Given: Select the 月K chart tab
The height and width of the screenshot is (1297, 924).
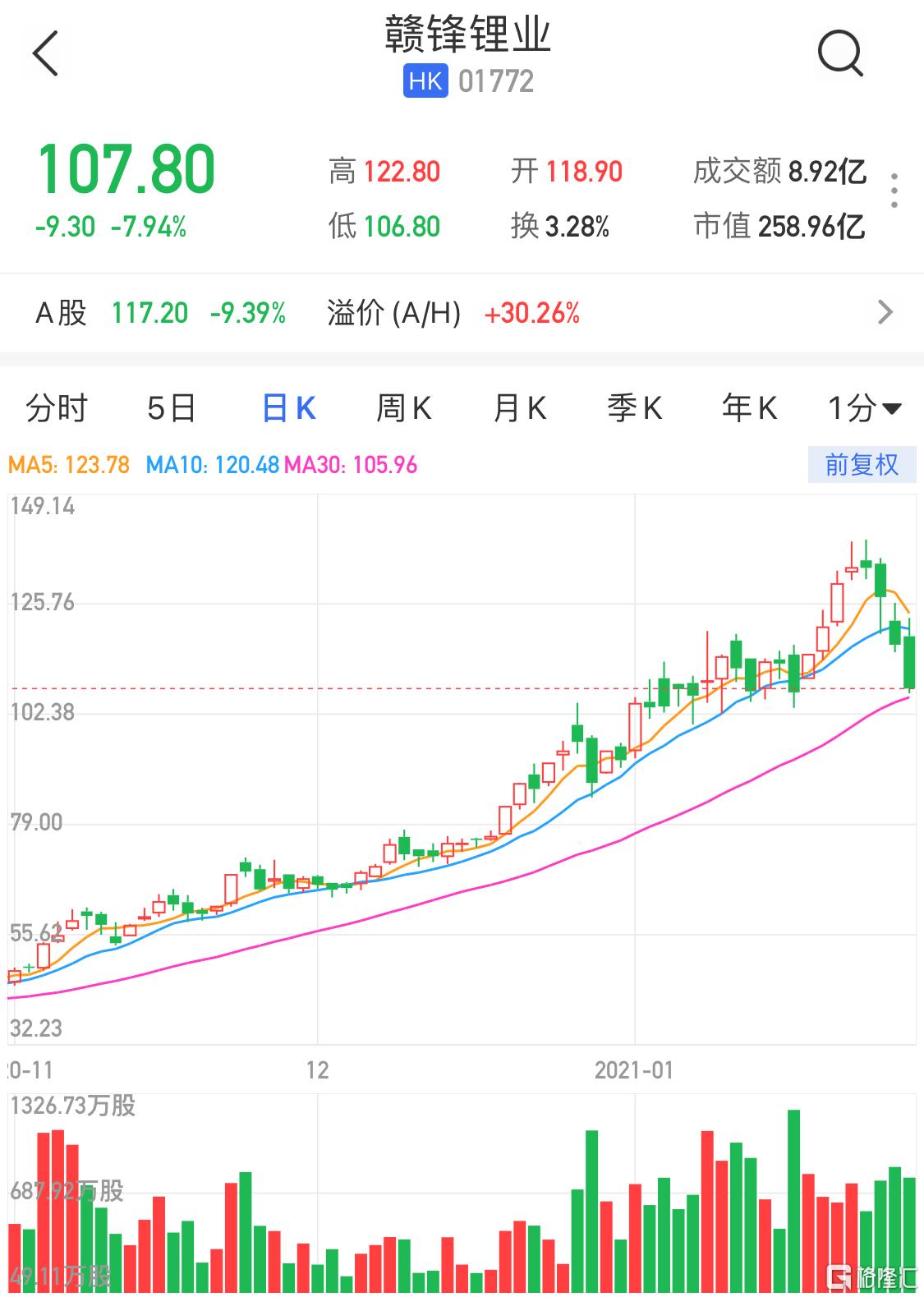Looking at the screenshot, I should tap(520, 408).
